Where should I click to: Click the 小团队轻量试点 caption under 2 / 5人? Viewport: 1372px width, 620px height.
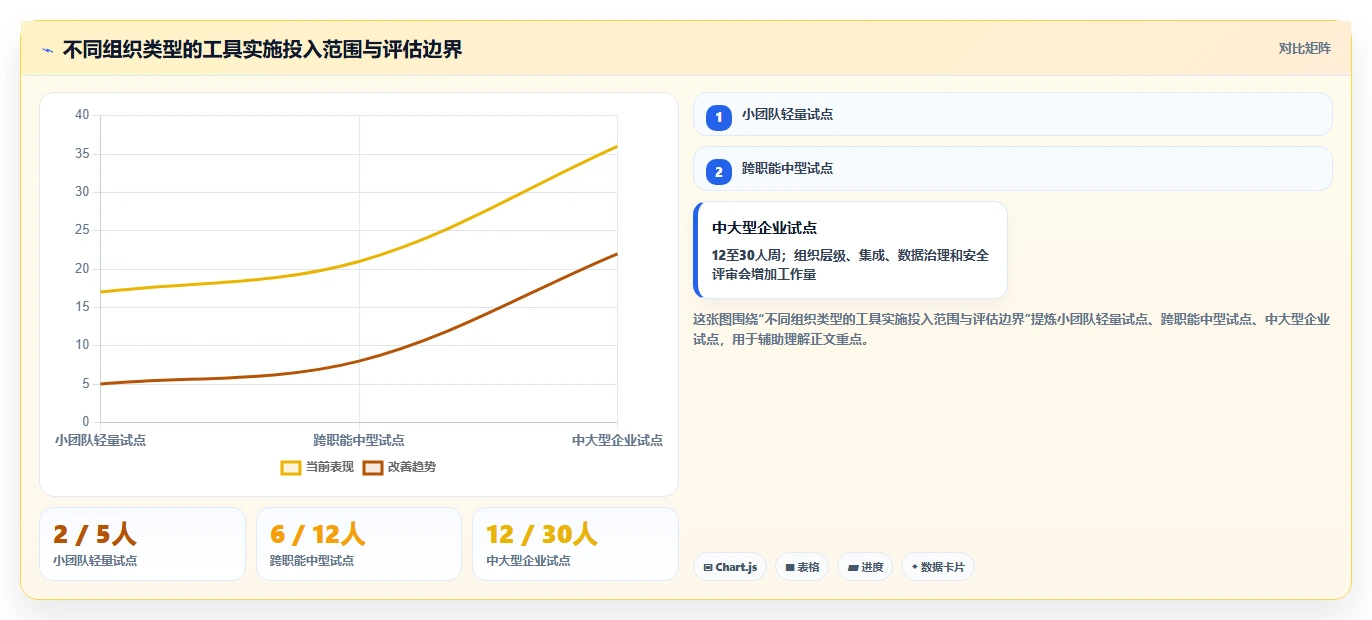tap(95, 561)
